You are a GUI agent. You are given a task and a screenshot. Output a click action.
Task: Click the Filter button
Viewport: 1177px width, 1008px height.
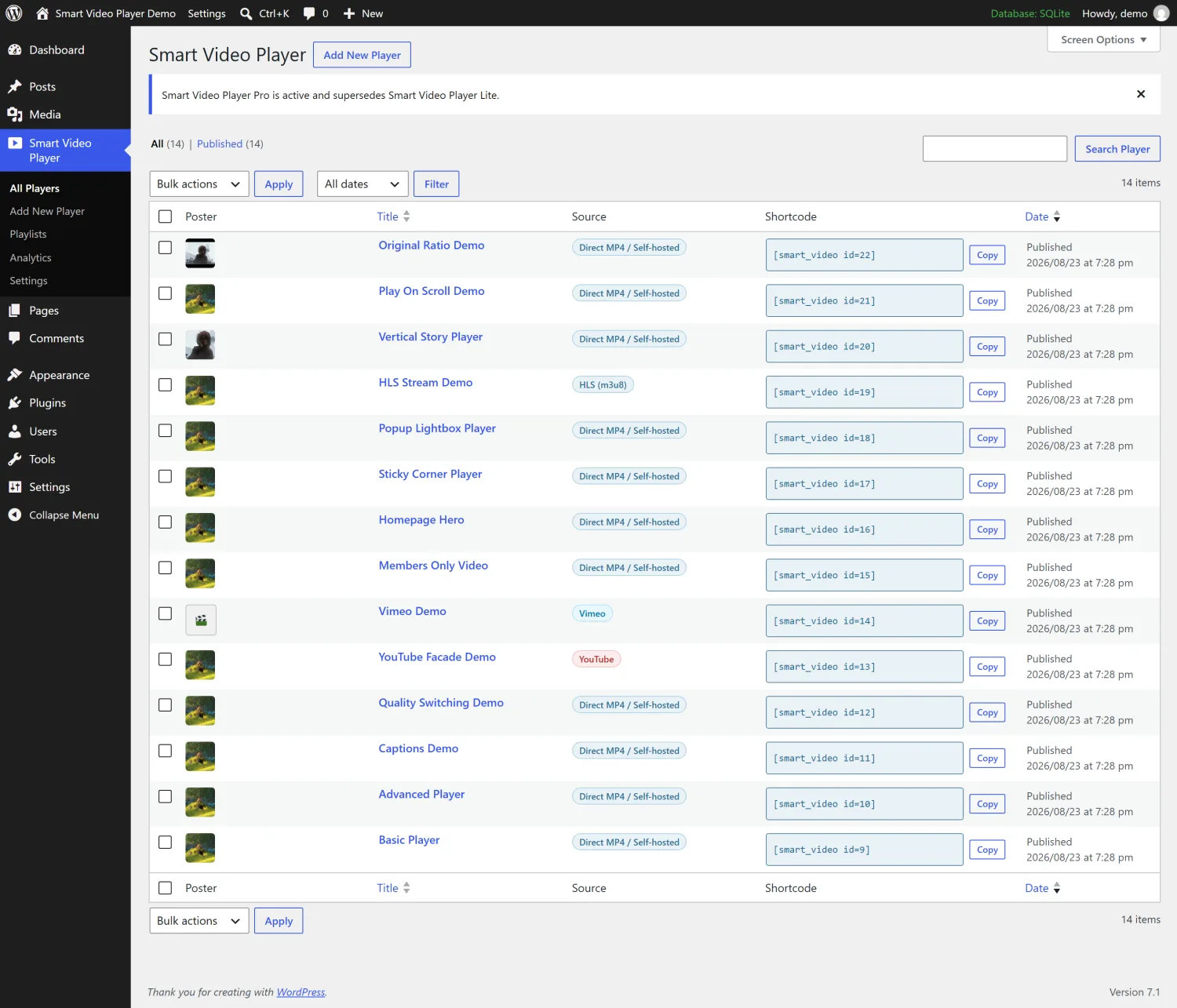click(436, 184)
